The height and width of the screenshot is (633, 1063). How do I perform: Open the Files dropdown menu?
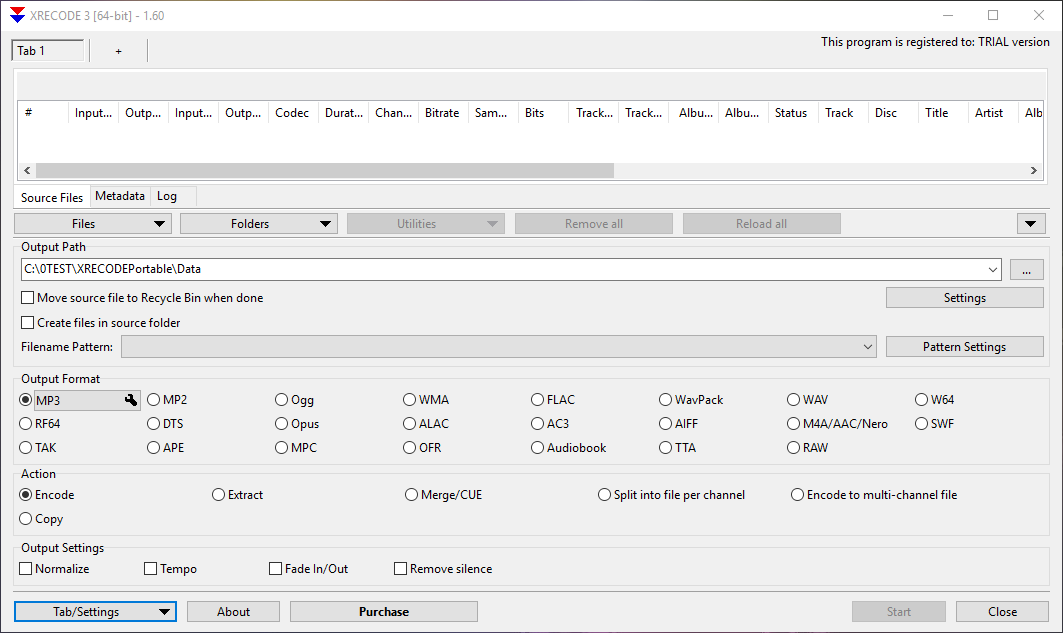click(93, 224)
